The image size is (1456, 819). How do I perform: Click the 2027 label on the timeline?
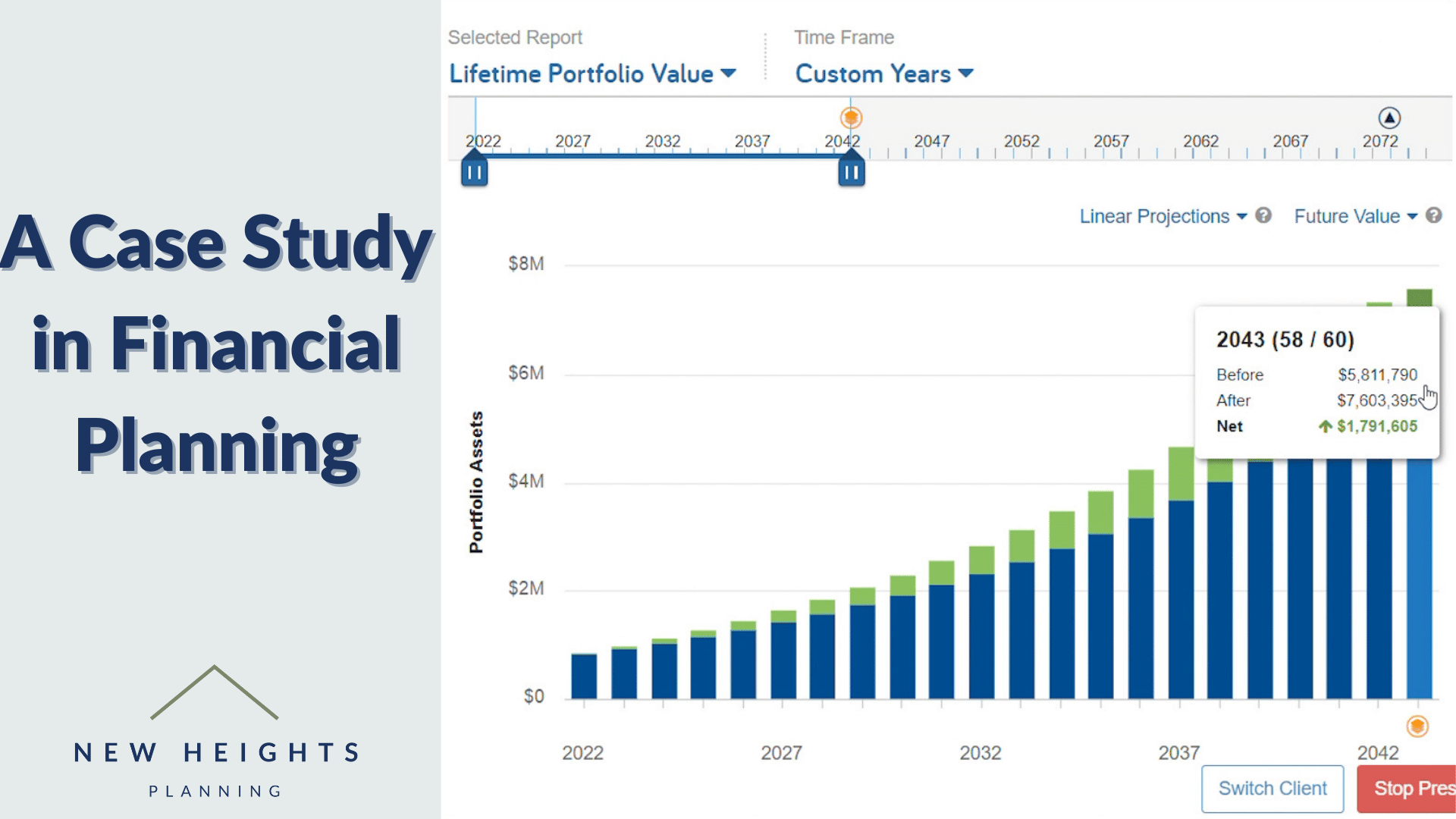pyautogui.click(x=573, y=141)
